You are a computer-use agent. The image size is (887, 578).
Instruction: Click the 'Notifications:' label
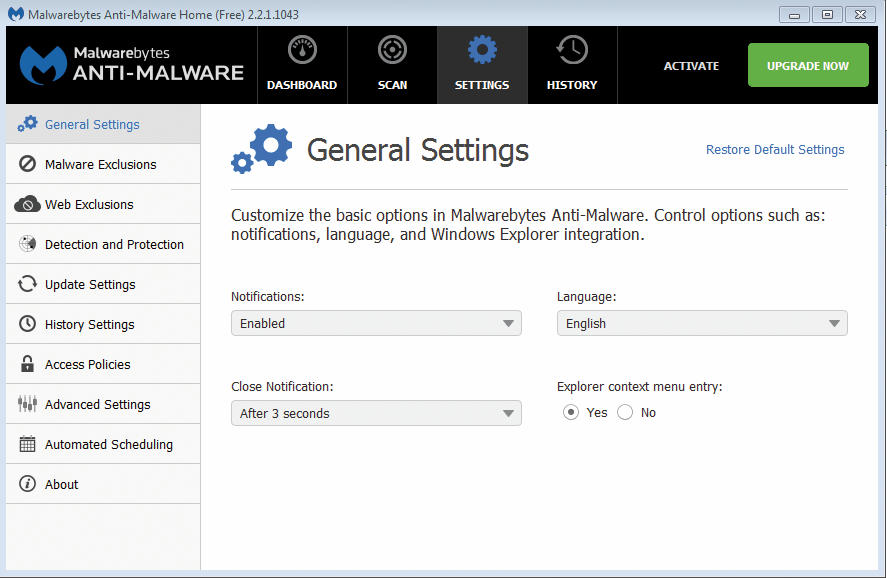coord(268,296)
